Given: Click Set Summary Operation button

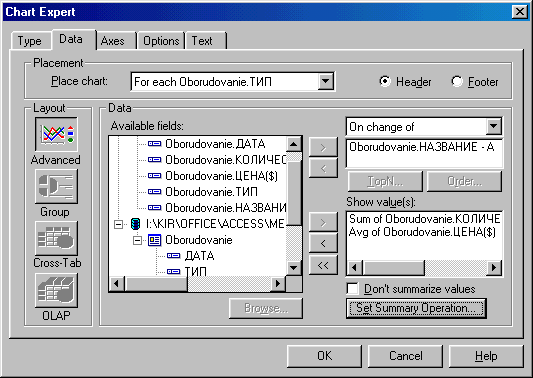Looking at the screenshot, I should tap(416, 308).
